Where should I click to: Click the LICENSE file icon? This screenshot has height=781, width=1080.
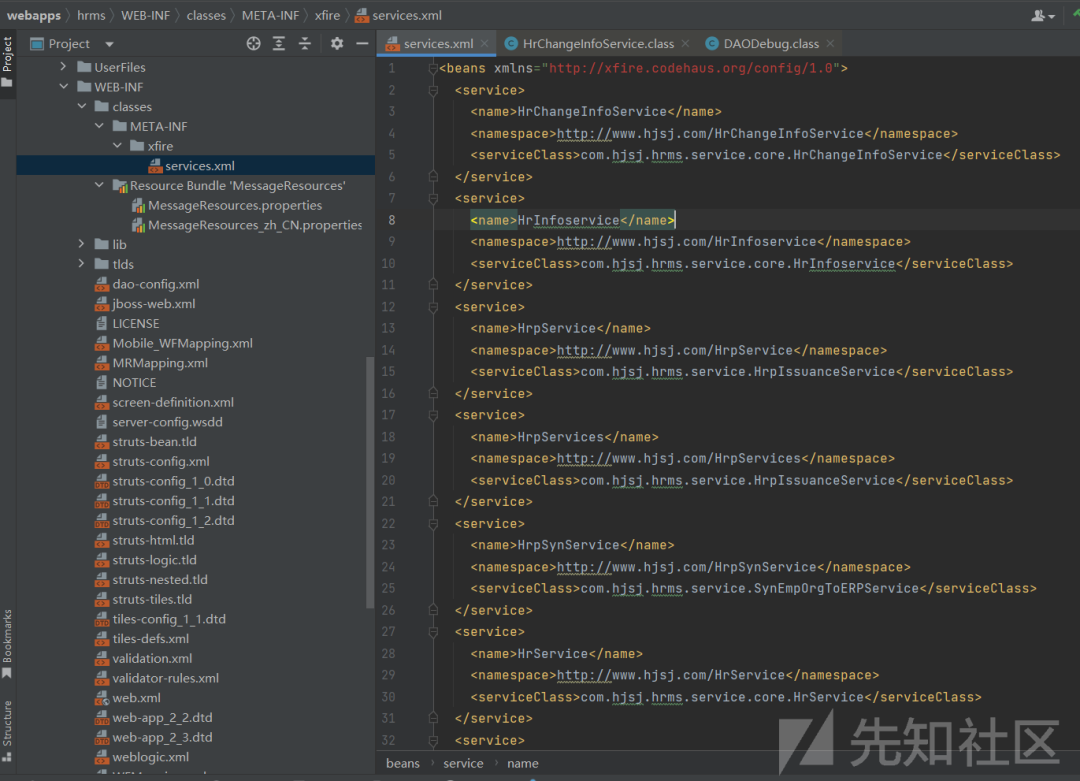coord(102,323)
